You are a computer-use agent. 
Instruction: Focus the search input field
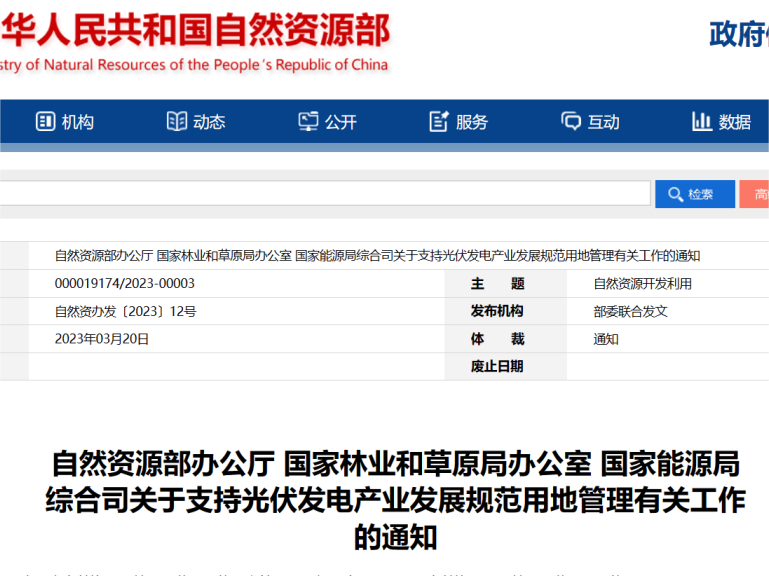click(x=325, y=193)
